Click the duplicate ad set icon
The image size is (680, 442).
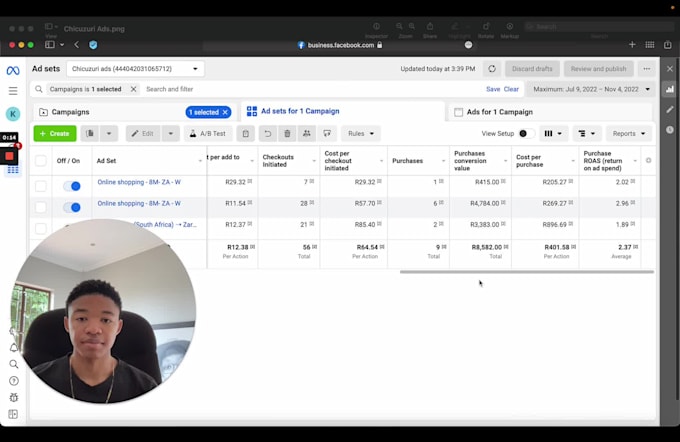90,134
